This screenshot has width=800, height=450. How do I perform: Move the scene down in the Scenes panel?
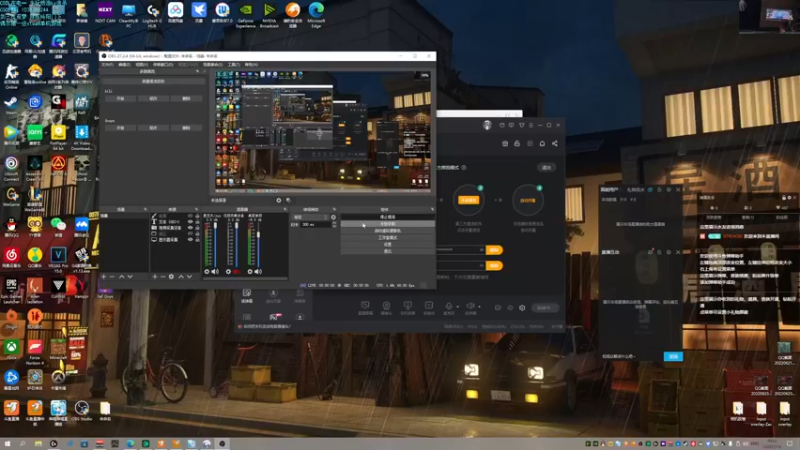(130, 277)
